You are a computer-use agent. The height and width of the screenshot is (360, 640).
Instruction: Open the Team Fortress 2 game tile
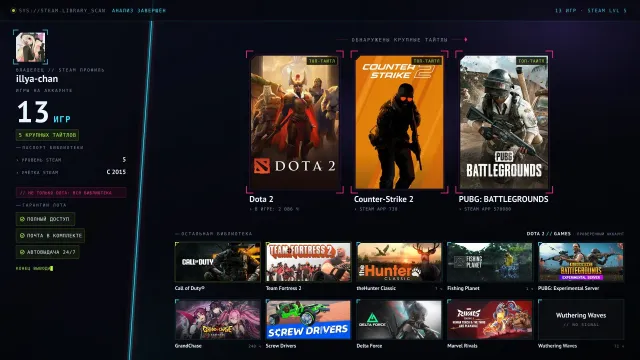point(308,262)
